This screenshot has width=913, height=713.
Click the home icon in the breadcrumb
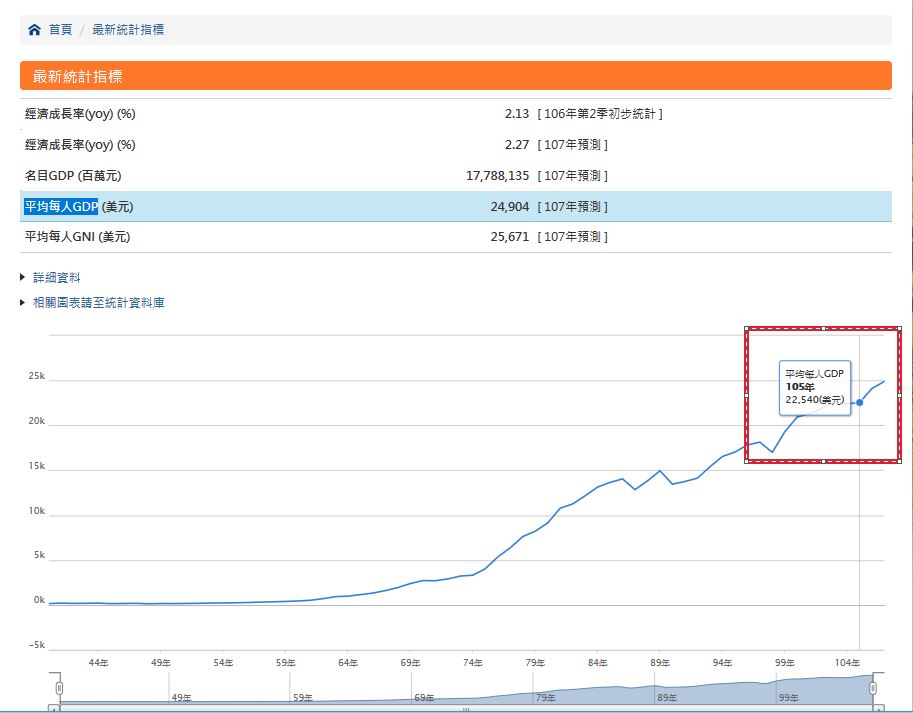pyautogui.click(x=35, y=30)
